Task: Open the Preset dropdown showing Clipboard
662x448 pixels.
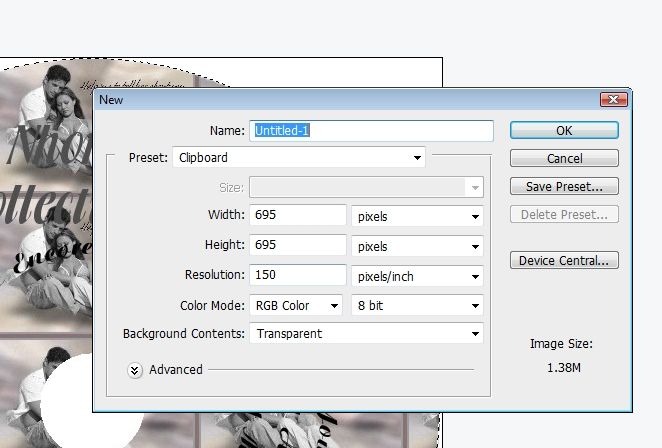Action: point(299,157)
